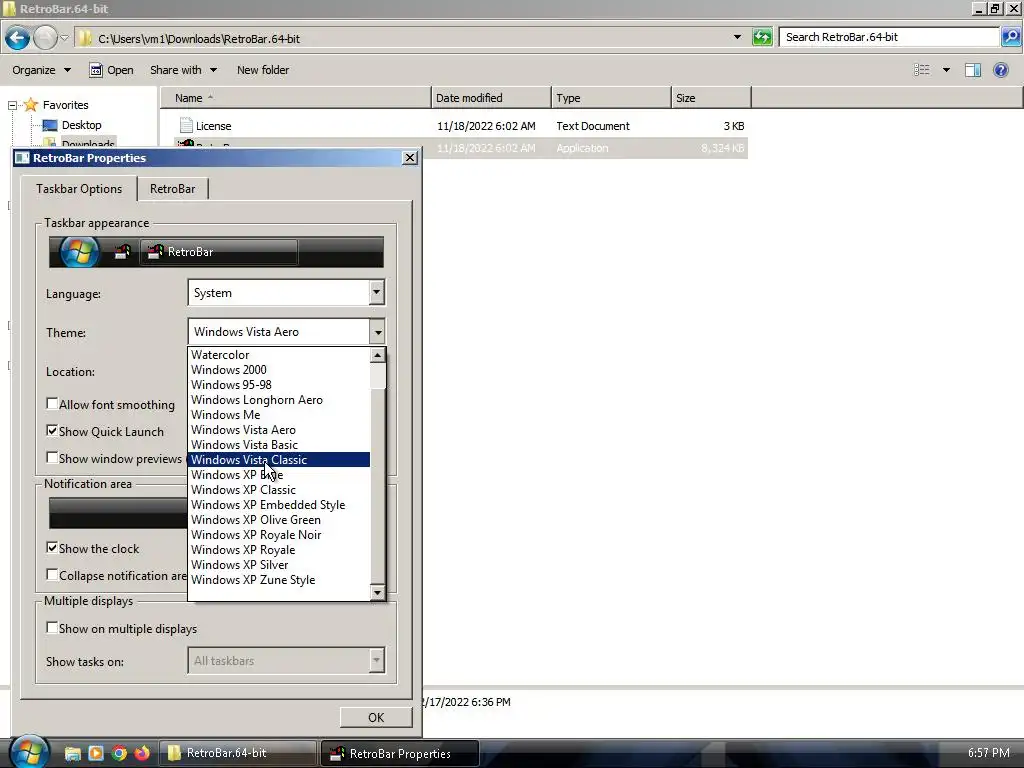Click RetroBar.64-bit taskbar button
Viewport: 1024px width, 768px height.
(x=238, y=753)
